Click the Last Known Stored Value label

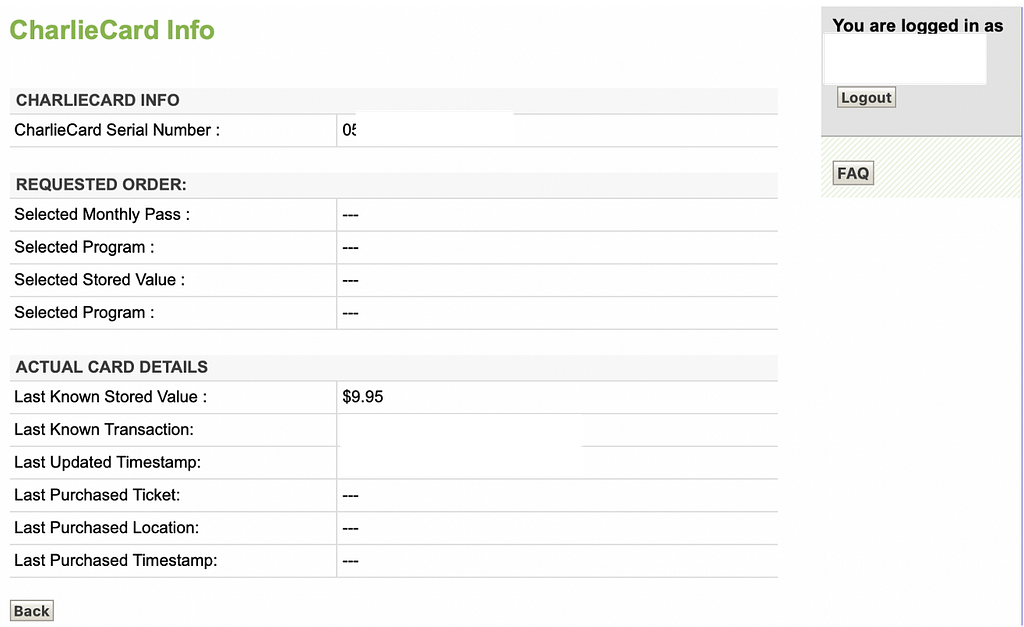pyautogui.click(x=110, y=397)
